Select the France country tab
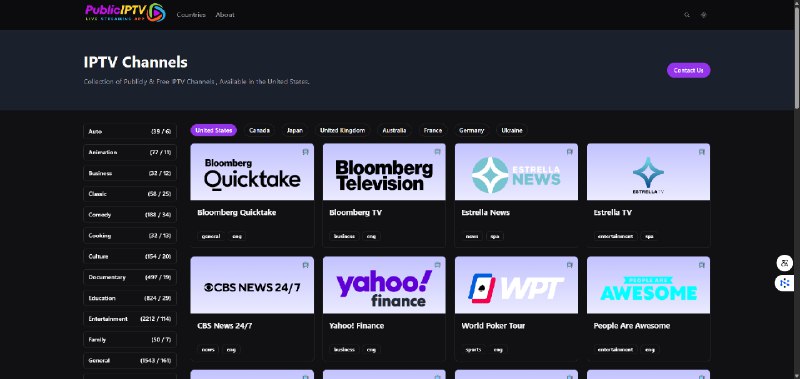This screenshot has height=379, width=800. pyautogui.click(x=433, y=131)
